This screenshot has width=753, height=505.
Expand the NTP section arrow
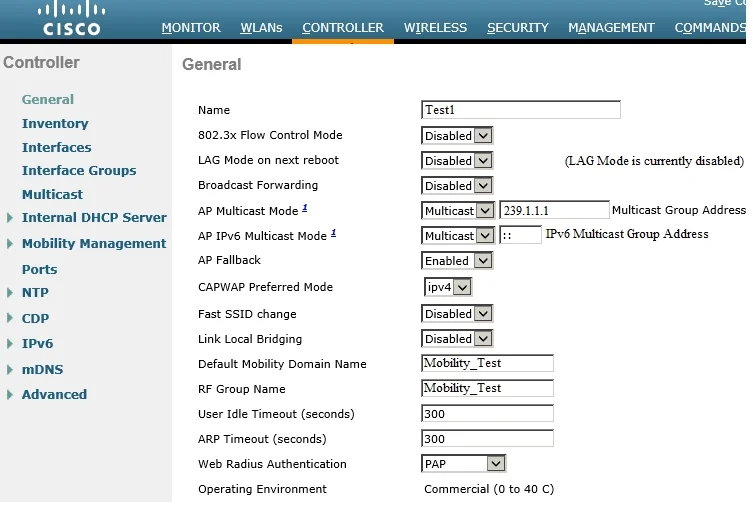coord(10,293)
